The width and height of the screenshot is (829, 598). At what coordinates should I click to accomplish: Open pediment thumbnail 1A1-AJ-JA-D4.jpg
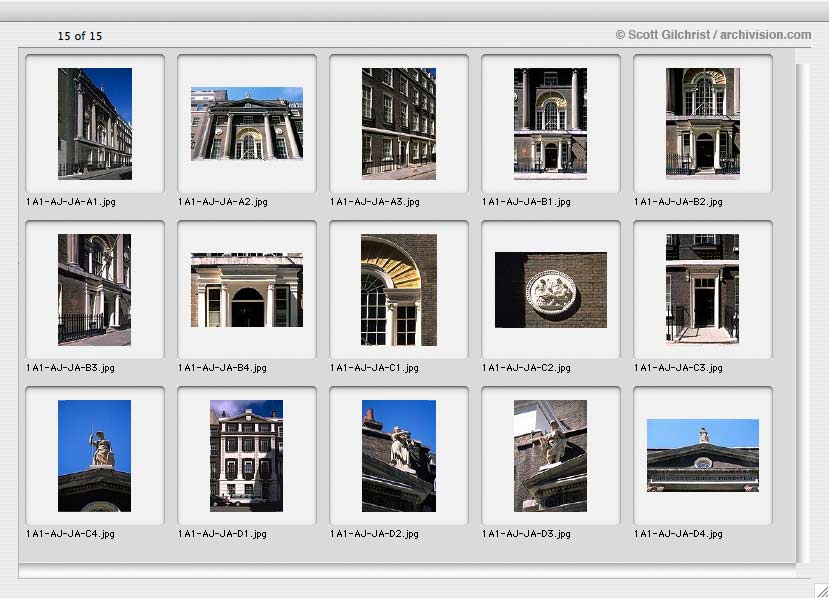703,456
